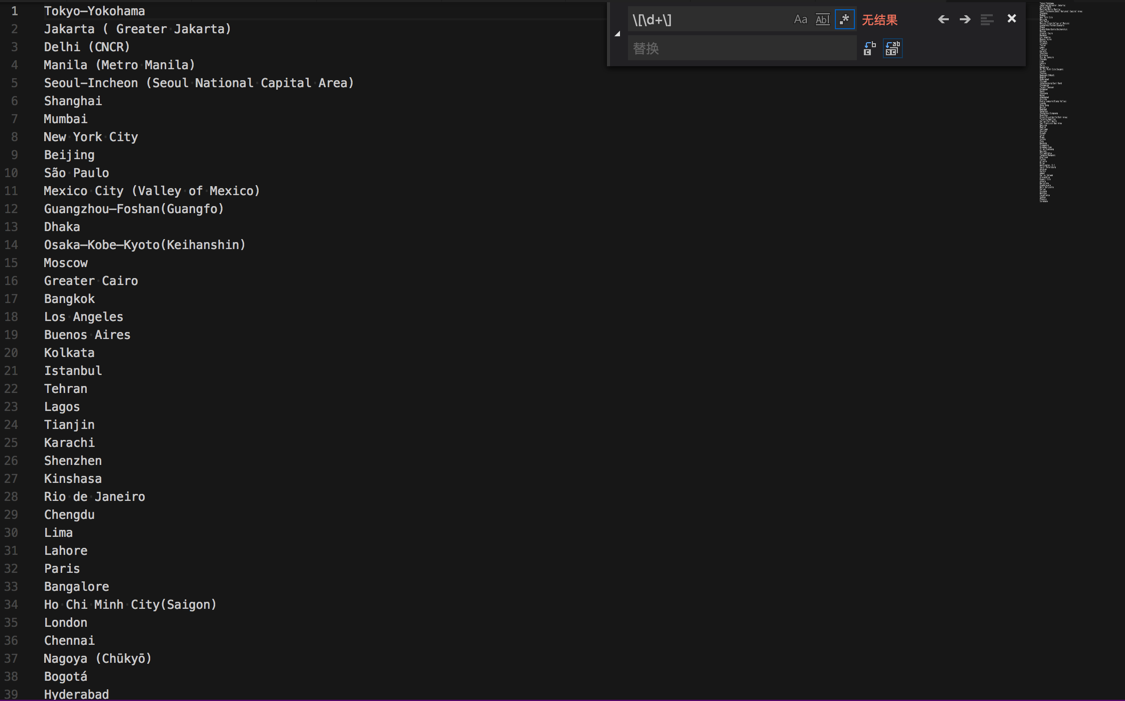Click the Ho Chi Minh City(Saigon) line
The height and width of the screenshot is (701, 1125).
click(x=130, y=604)
